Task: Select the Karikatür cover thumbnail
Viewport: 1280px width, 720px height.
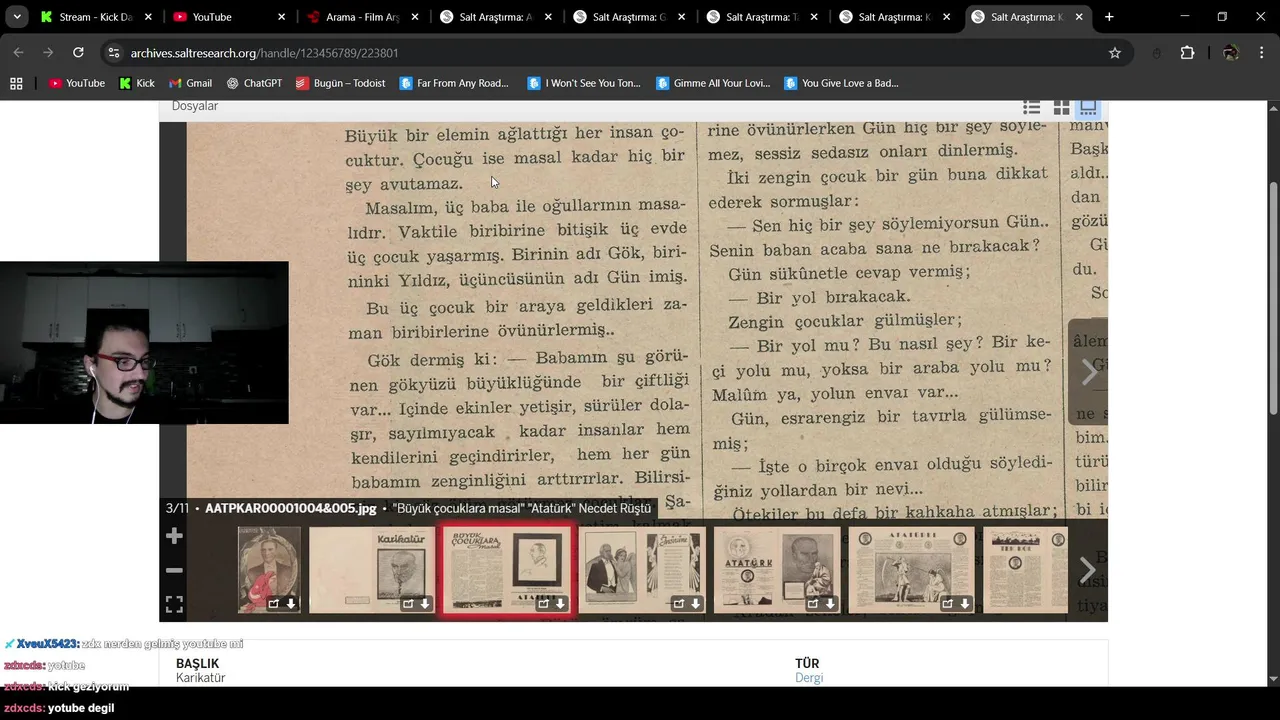Action: [372, 569]
